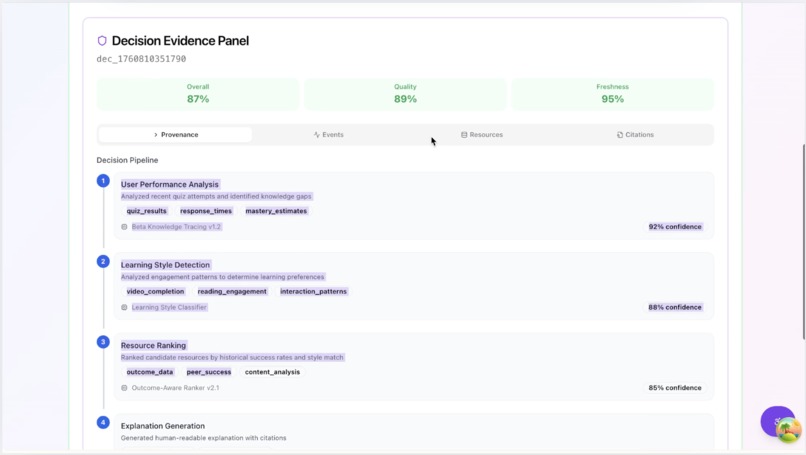The image size is (806, 455).
Task: Click the Events tab activity icon
Action: (317, 135)
